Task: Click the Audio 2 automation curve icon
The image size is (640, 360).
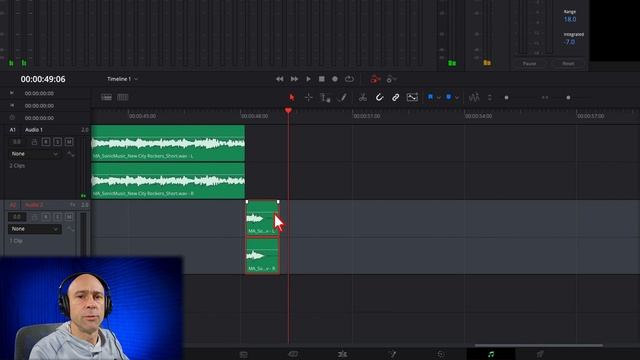Action: click(x=71, y=229)
